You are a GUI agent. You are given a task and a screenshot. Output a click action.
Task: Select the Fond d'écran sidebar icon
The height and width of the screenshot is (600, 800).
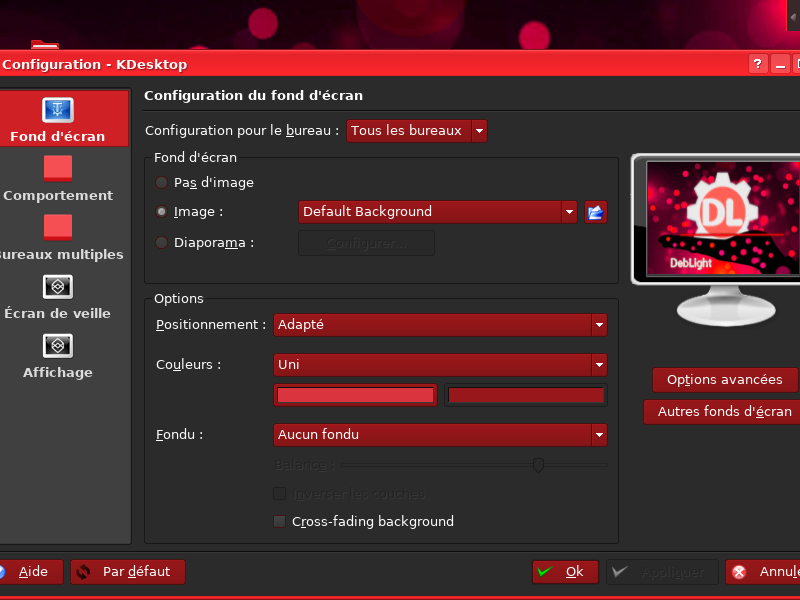tap(57, 109)
